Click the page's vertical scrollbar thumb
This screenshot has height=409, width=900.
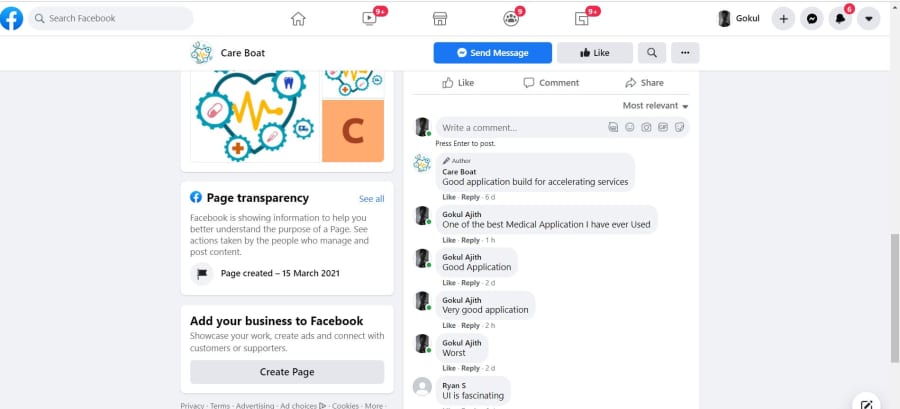[895, 298]
